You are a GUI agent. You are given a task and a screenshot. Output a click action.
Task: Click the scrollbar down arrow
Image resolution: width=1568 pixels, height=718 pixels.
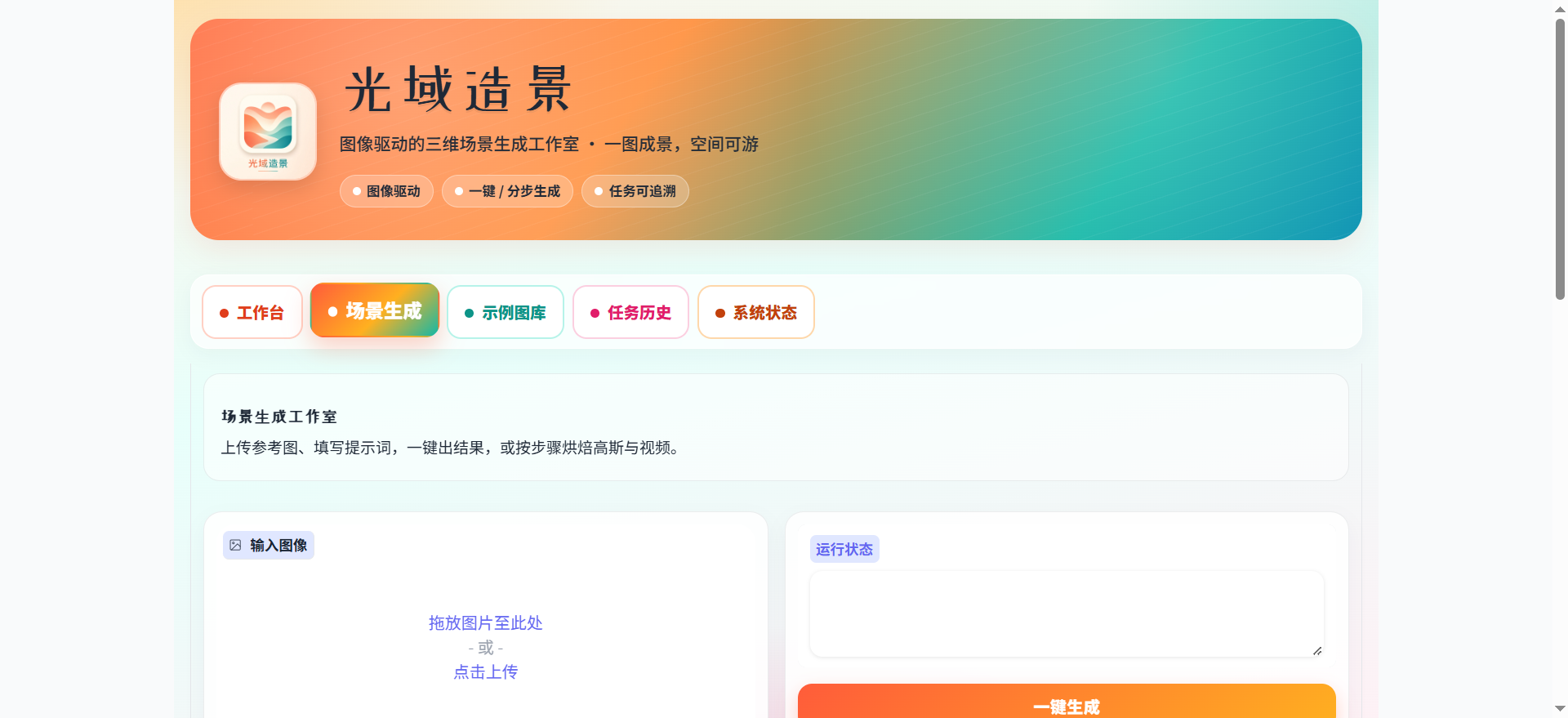(x=1560, y=708)
